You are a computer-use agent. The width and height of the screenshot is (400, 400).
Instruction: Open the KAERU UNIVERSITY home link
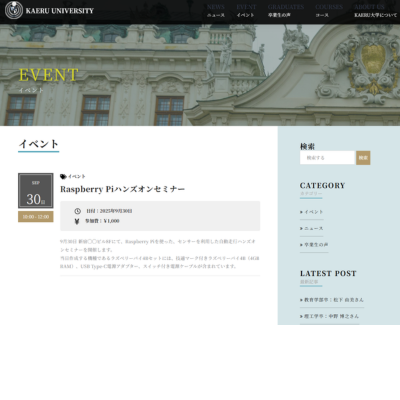point(60,11)
